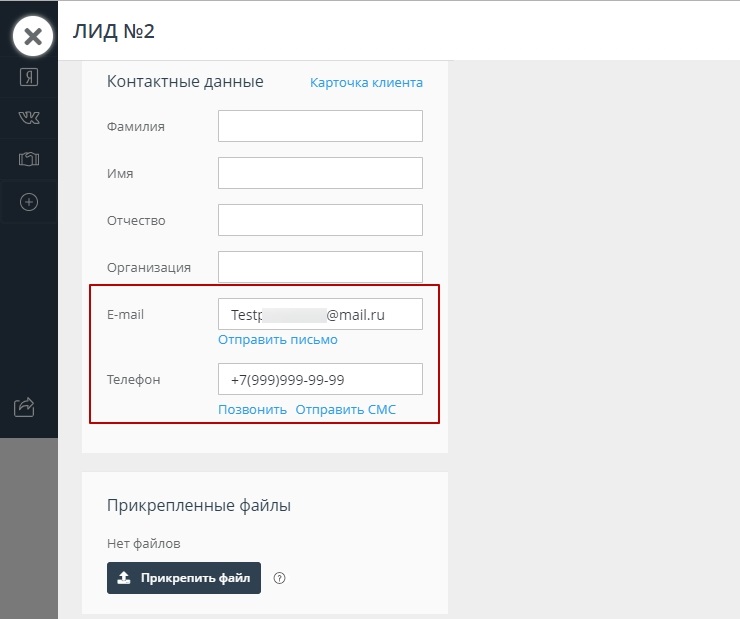Select the Отчество input field
The image size is (740, 619).
320,220
